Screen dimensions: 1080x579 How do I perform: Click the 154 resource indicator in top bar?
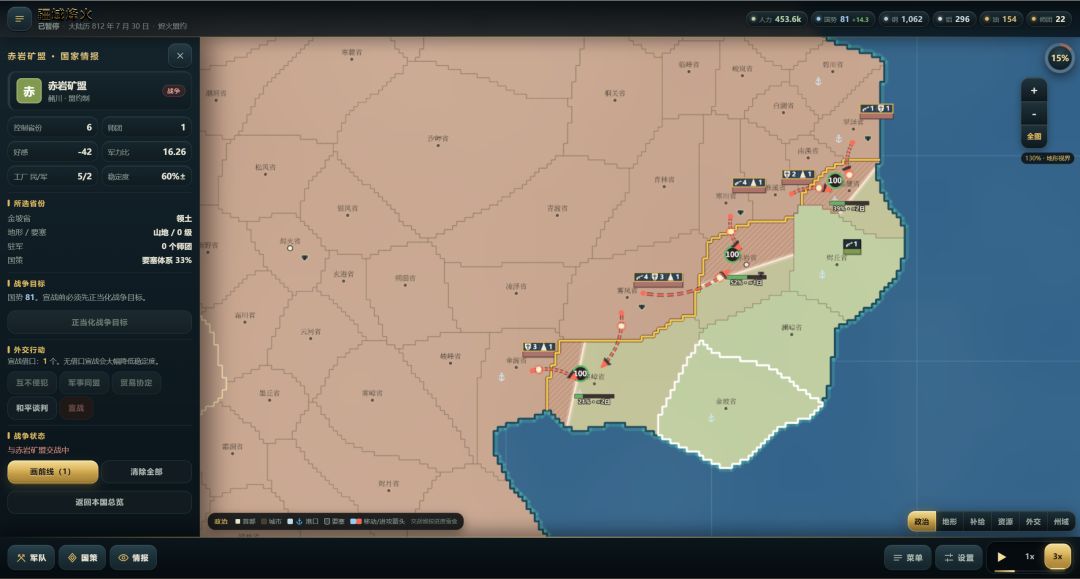click(1000, 19)
